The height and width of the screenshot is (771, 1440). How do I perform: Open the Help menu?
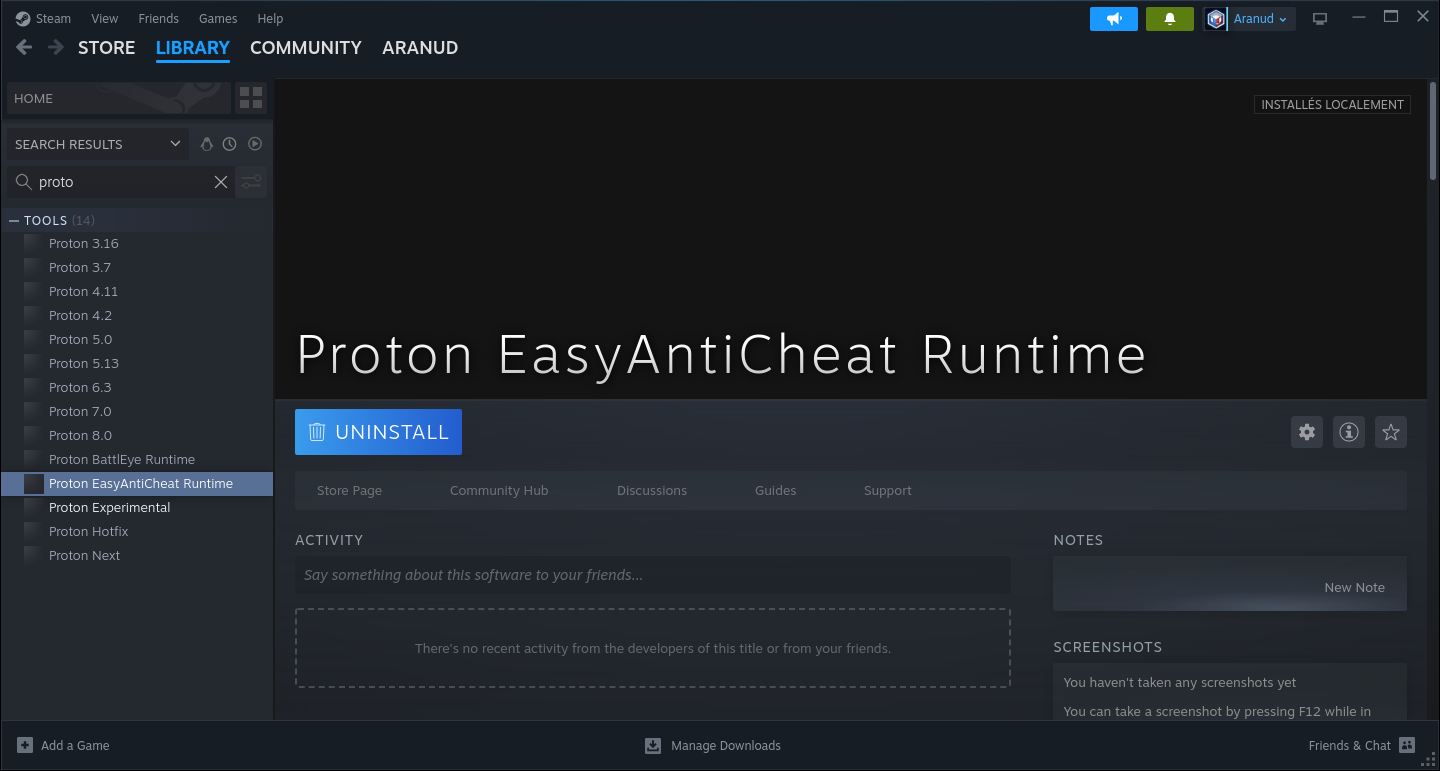(271, 18)
